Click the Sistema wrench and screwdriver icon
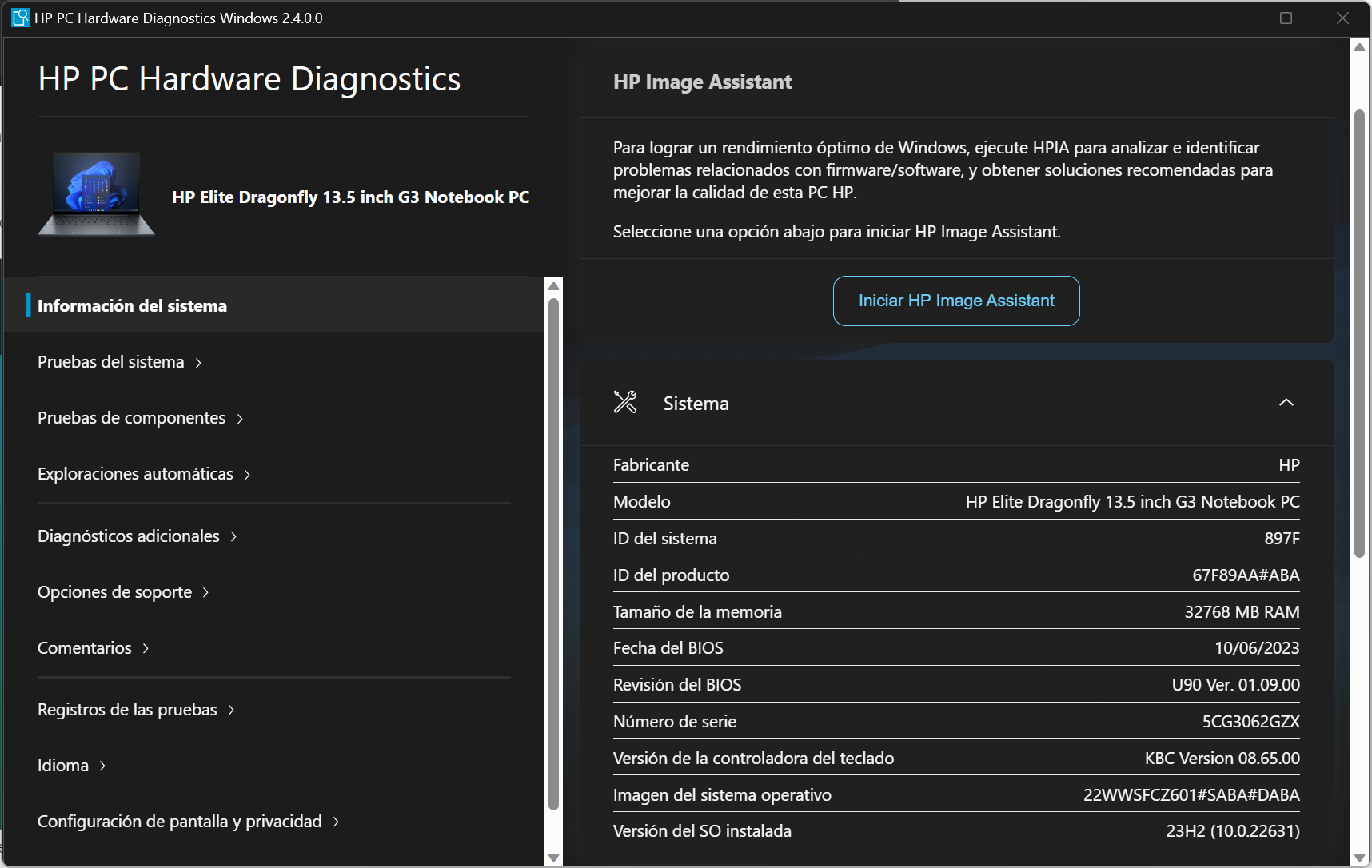 point(625,402)
